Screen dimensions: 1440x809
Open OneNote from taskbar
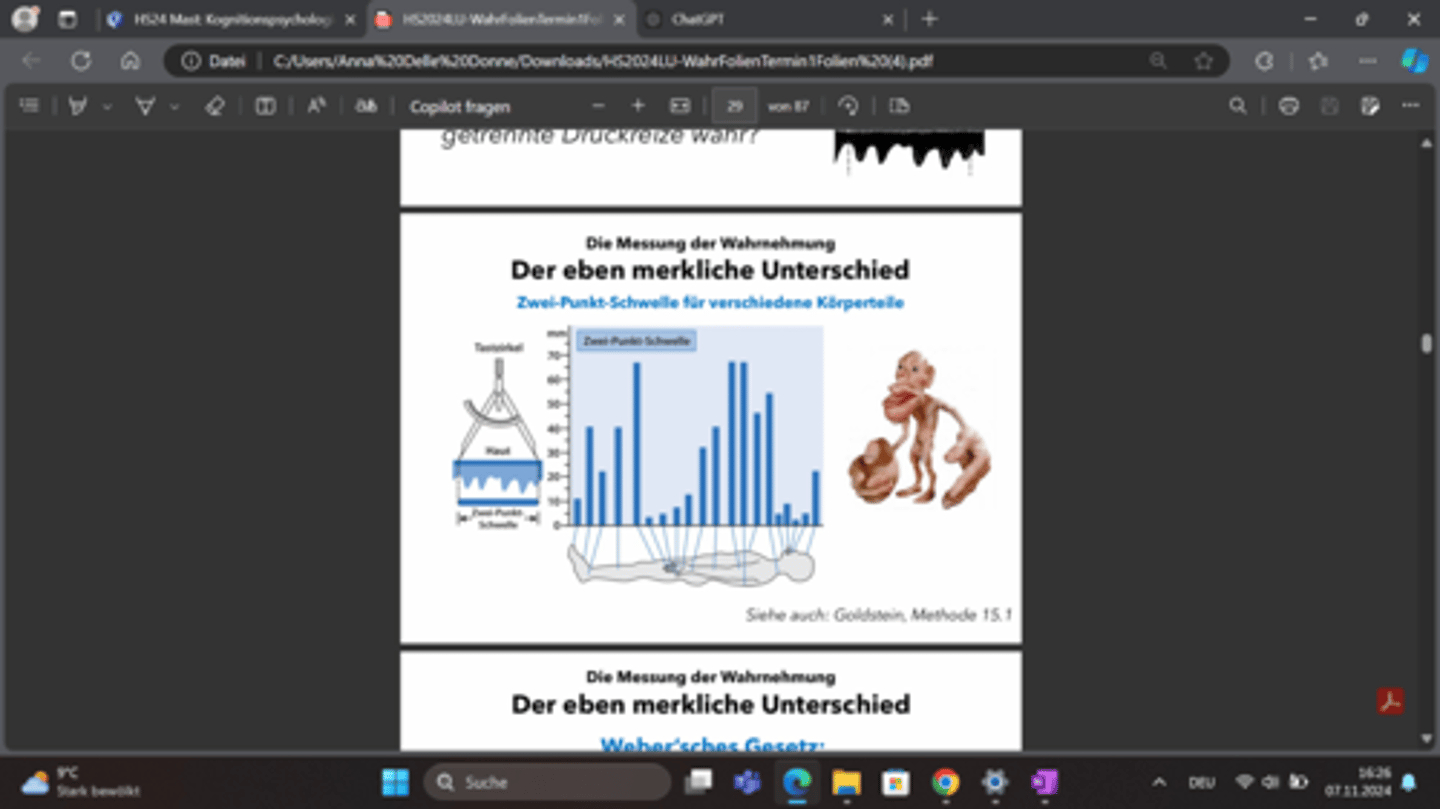pyautogui.click(x=1044, y=782)
